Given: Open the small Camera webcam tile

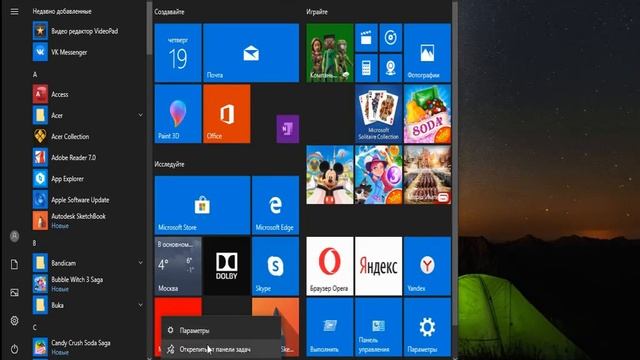Looking at the screenshot, I should (x=391, y=68).
